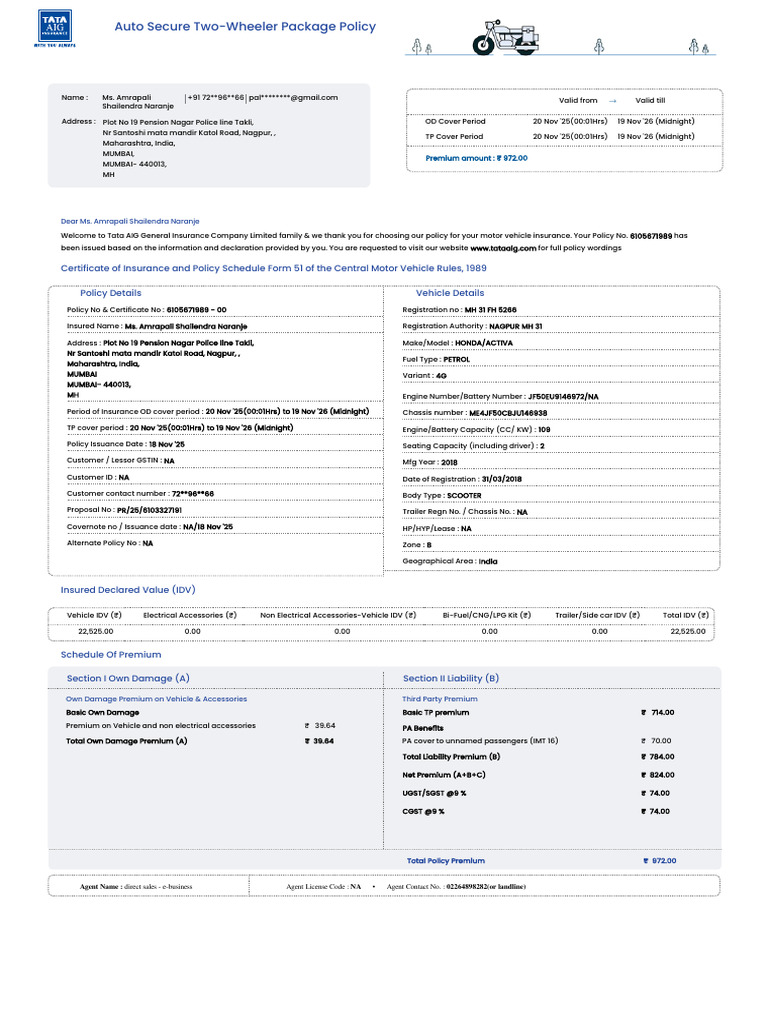Click the Insured Declared Value (IDV) heading
Image resolution: width=768 pixels, height=1024 pixels.
(128, 590)
